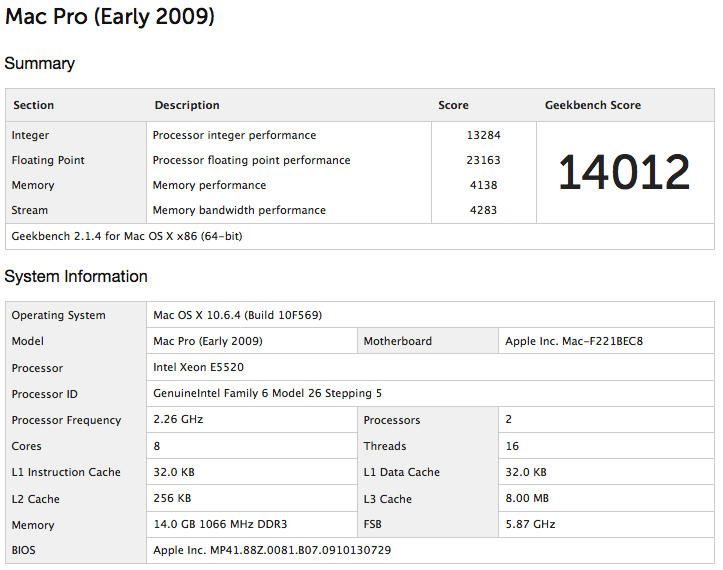Screen dimensions: 723x570
Task: Click the 'Description' column header
Action: (x=187, y=105)
